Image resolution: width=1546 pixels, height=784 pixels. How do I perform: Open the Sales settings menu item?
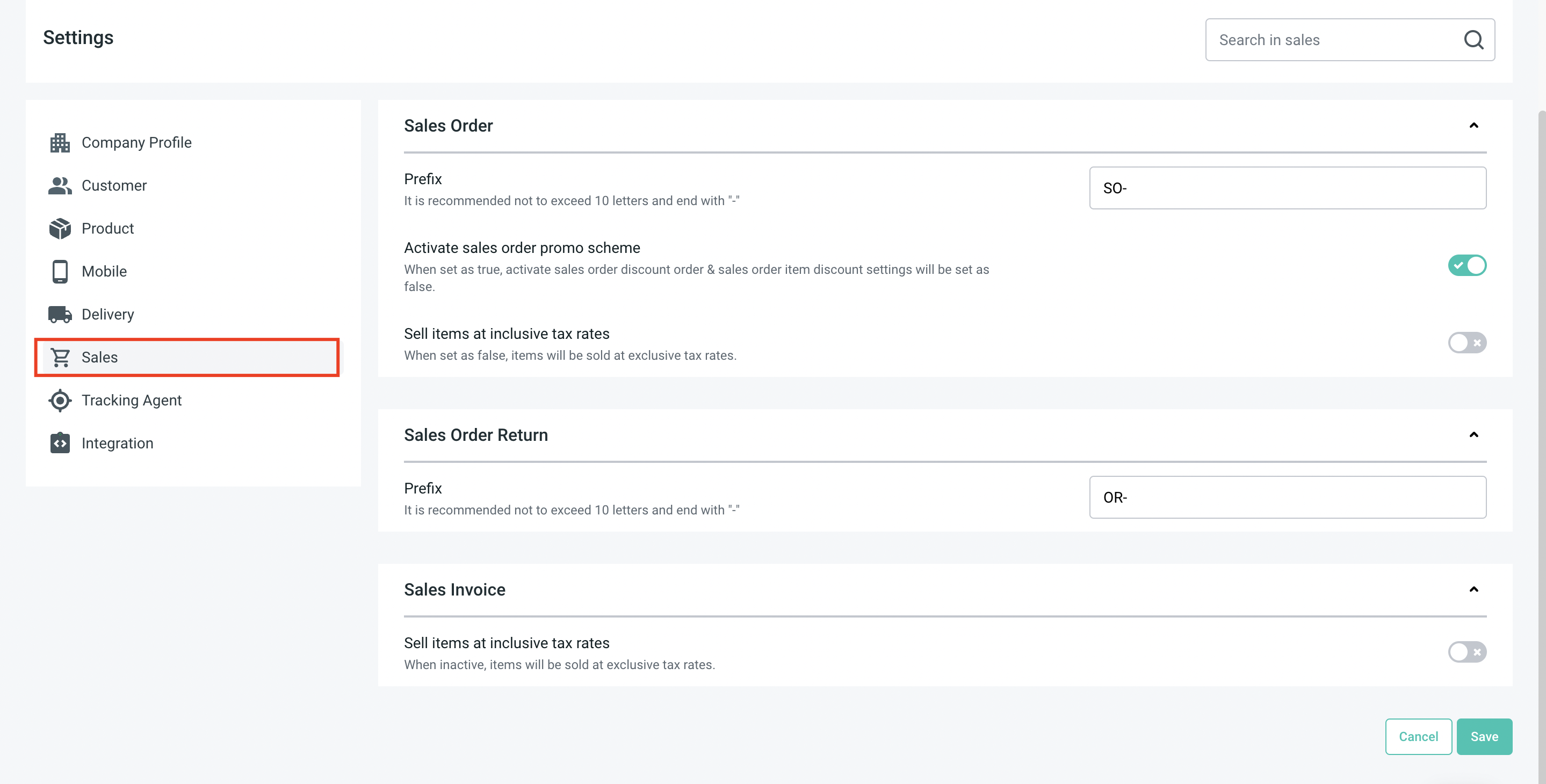[x=99, y=358]
